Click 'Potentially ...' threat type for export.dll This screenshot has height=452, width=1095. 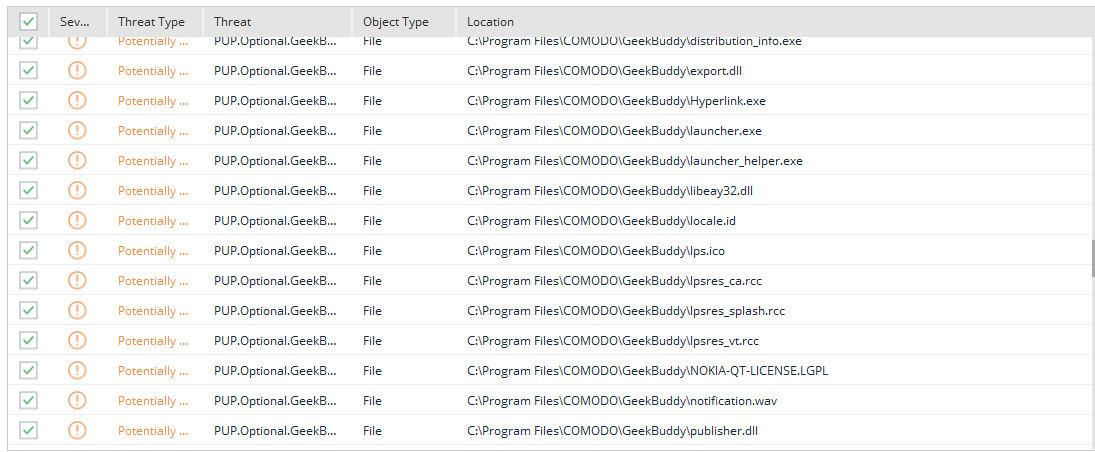click(153, 71)
